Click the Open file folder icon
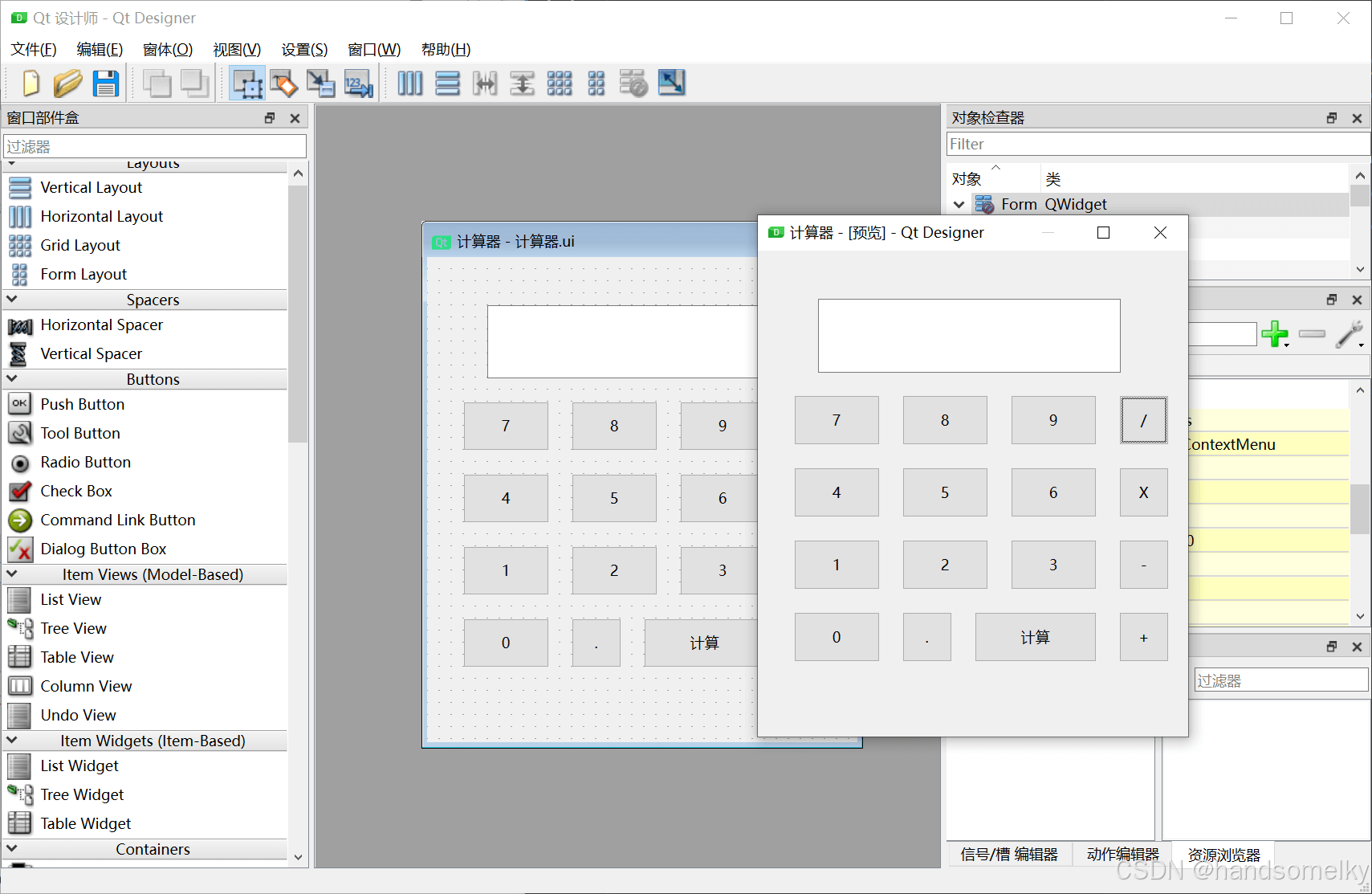Image resolution: width=1372 pixels, height=894 pixels. click(67, 83)
